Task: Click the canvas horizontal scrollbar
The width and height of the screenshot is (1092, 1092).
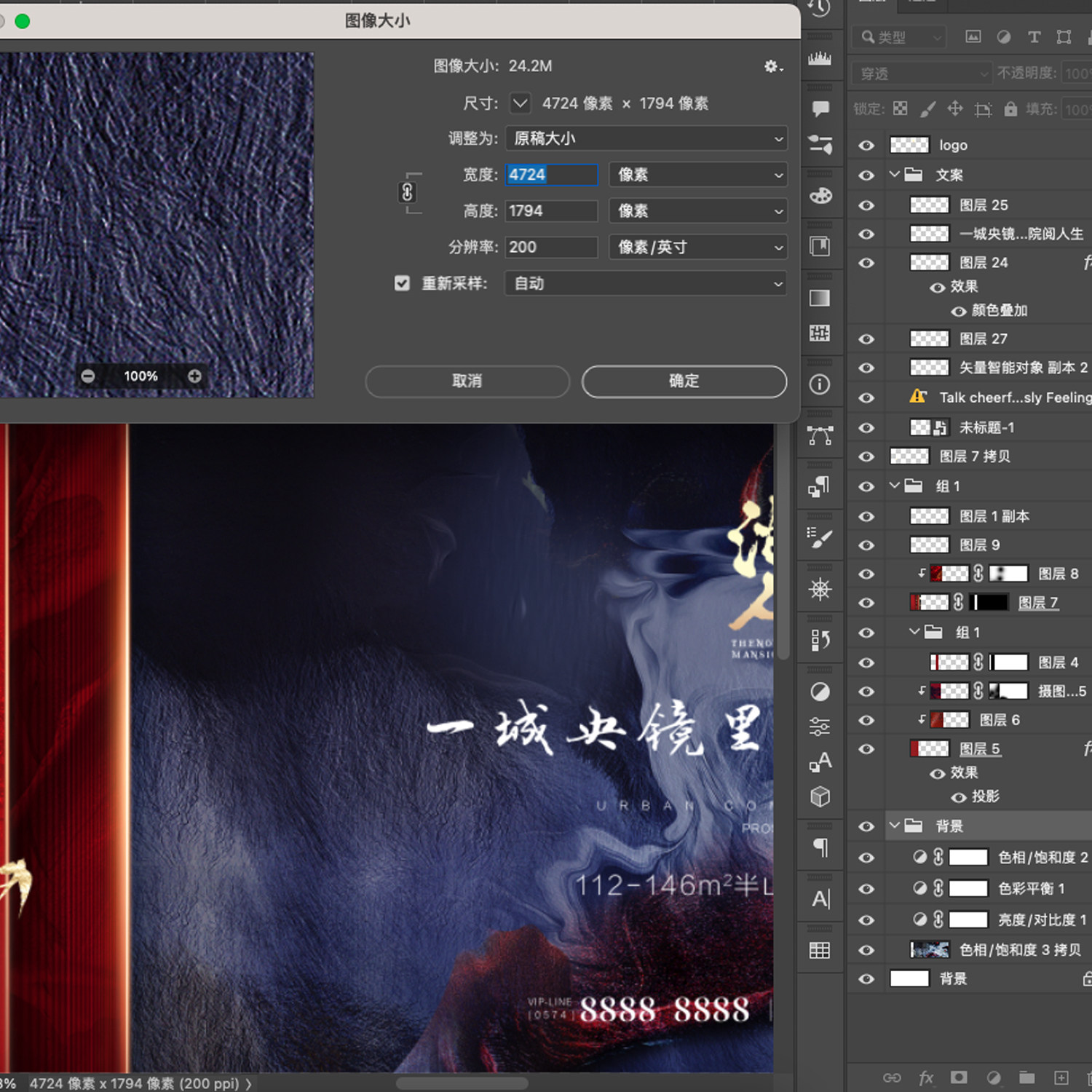Action: tap(462, 1083)
